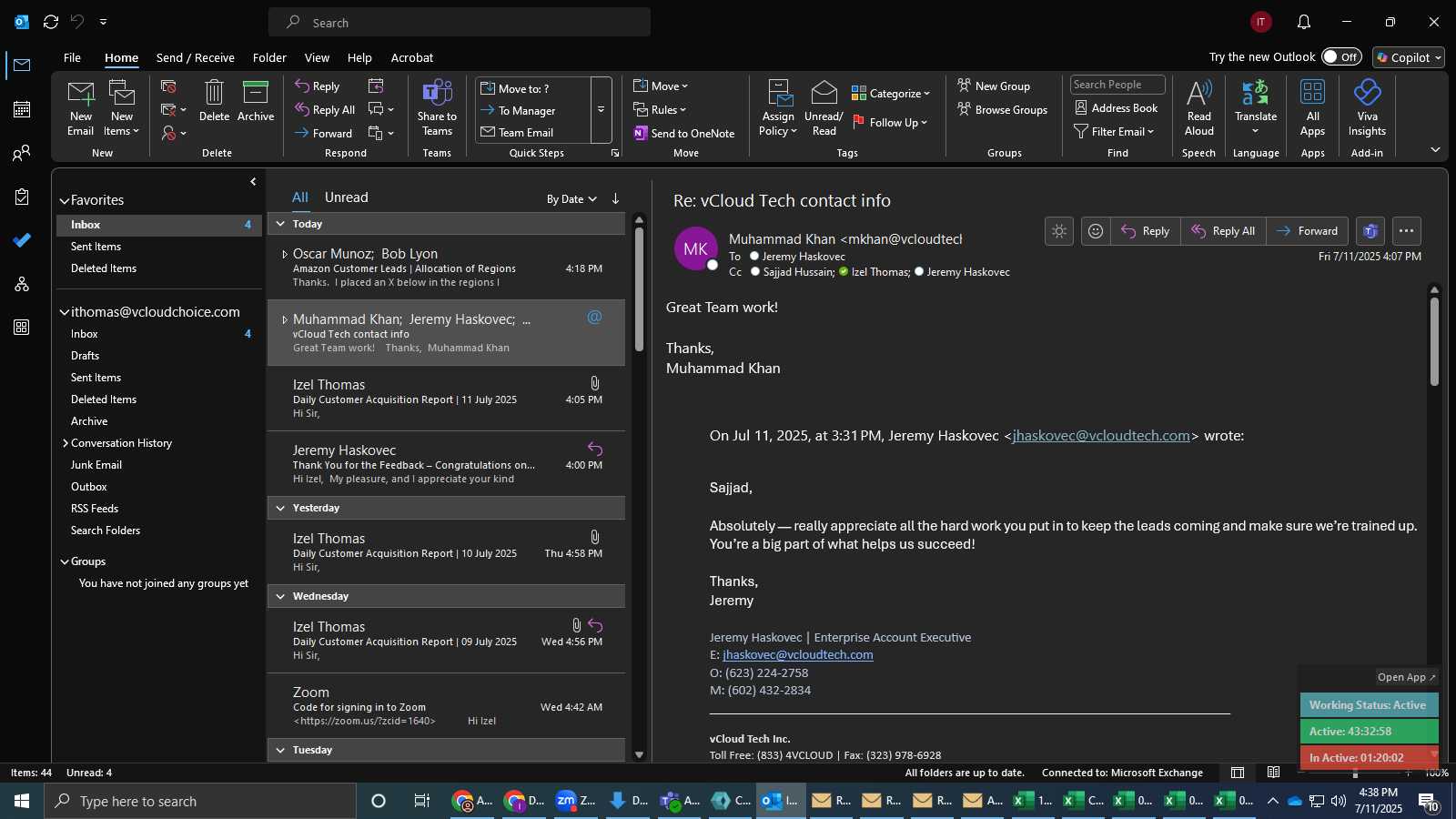
Task: Open the Zoom sign-in code email
Action: coord(446,706)
